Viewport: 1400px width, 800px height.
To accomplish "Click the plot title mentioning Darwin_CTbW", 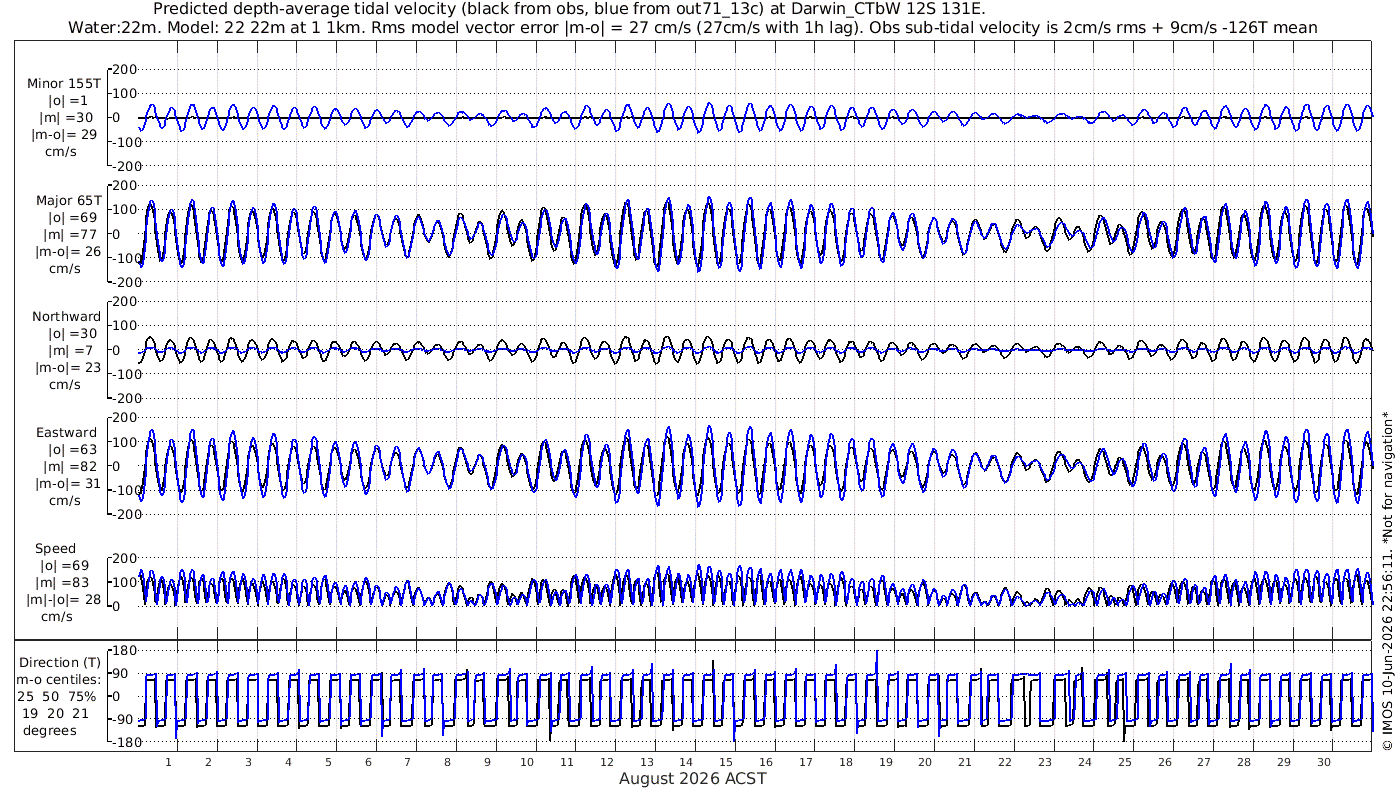I will 569,9.
